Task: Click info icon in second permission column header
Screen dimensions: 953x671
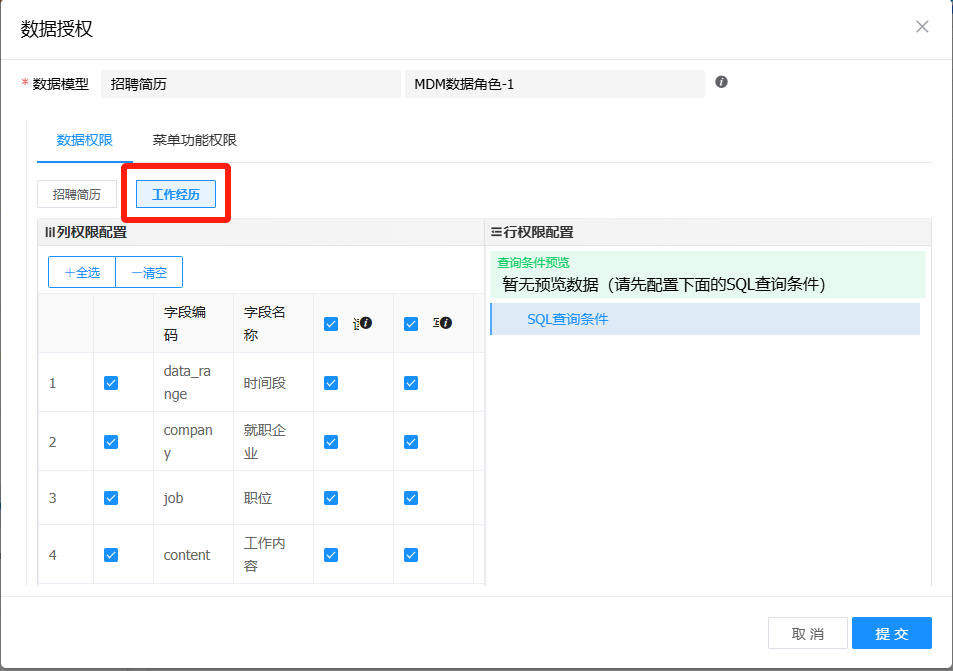Action: coord(446,323)
